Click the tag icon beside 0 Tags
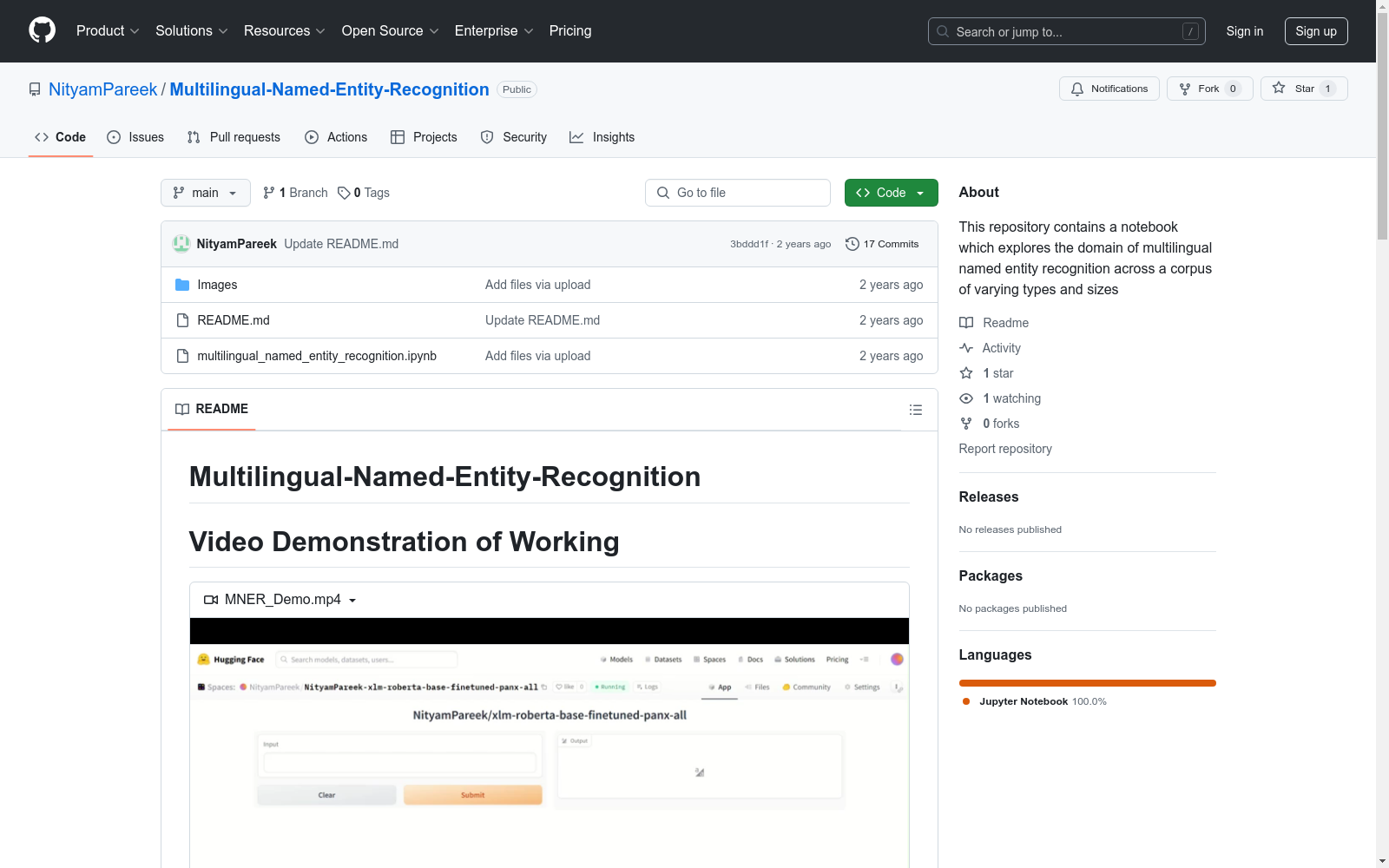Image resolution: width=1389 pixels, height=868 pixels. pyautogui.click(x=344, y=193)
